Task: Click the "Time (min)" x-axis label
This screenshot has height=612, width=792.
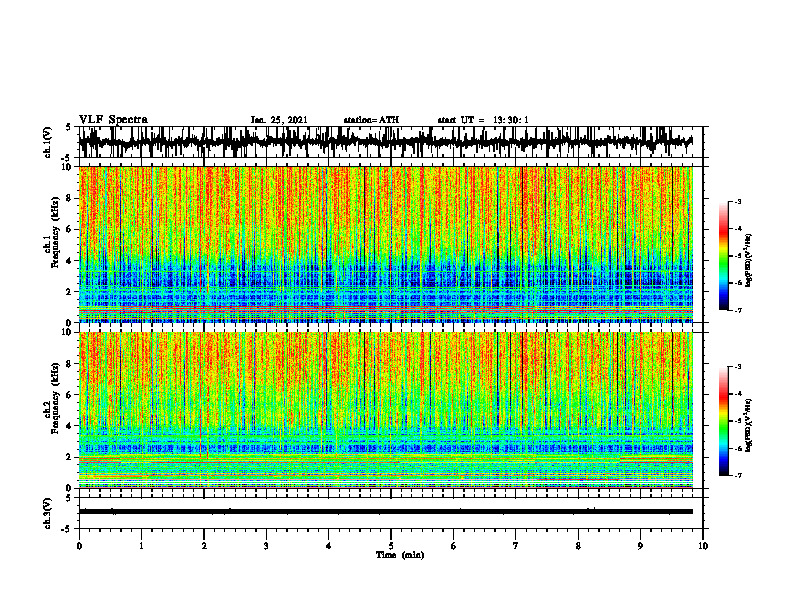Action: [400, 555]
